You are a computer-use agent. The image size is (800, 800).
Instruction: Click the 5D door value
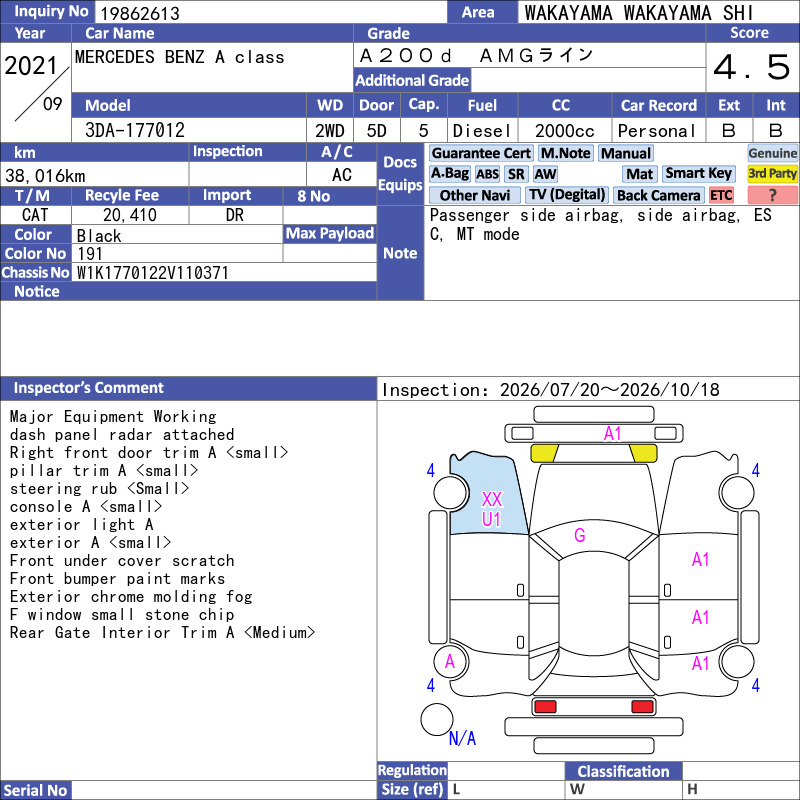[x=377, y=131]
